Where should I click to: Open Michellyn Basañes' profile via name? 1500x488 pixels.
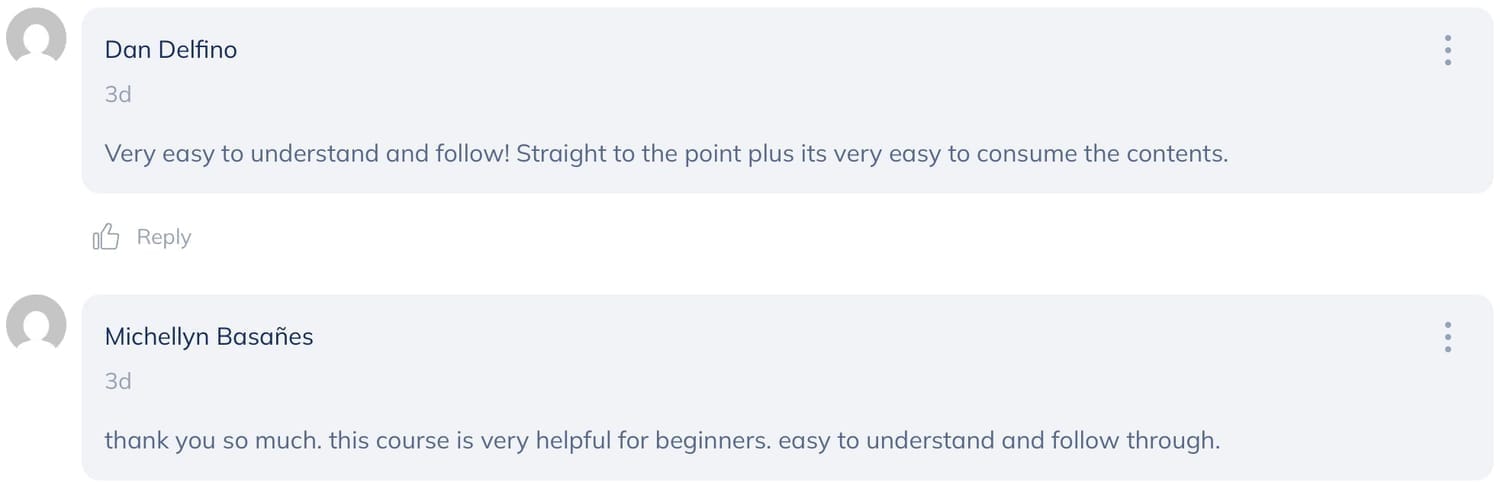tap(209, 337)
